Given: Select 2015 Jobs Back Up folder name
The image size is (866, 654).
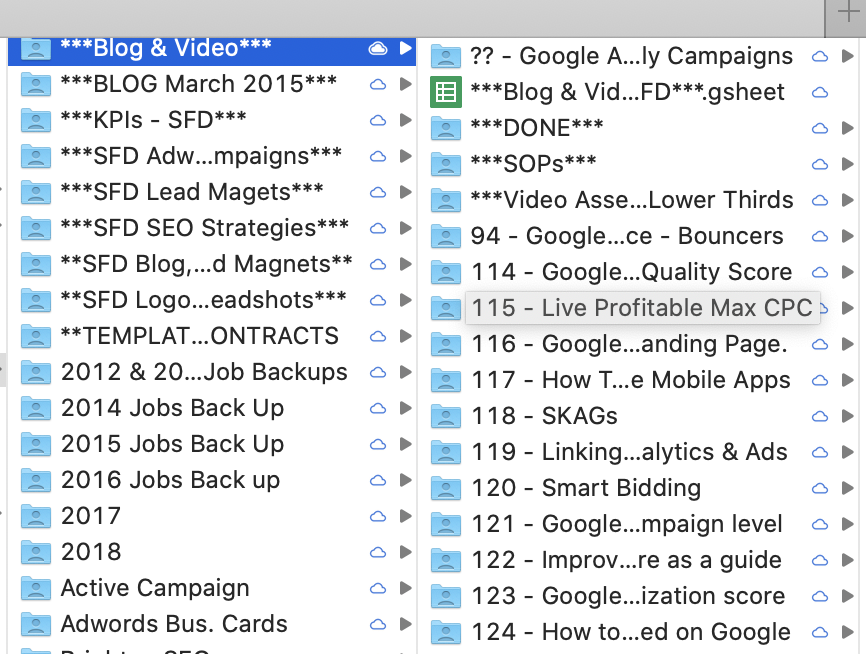Looking at the screenshot, I should coord(172,444).
